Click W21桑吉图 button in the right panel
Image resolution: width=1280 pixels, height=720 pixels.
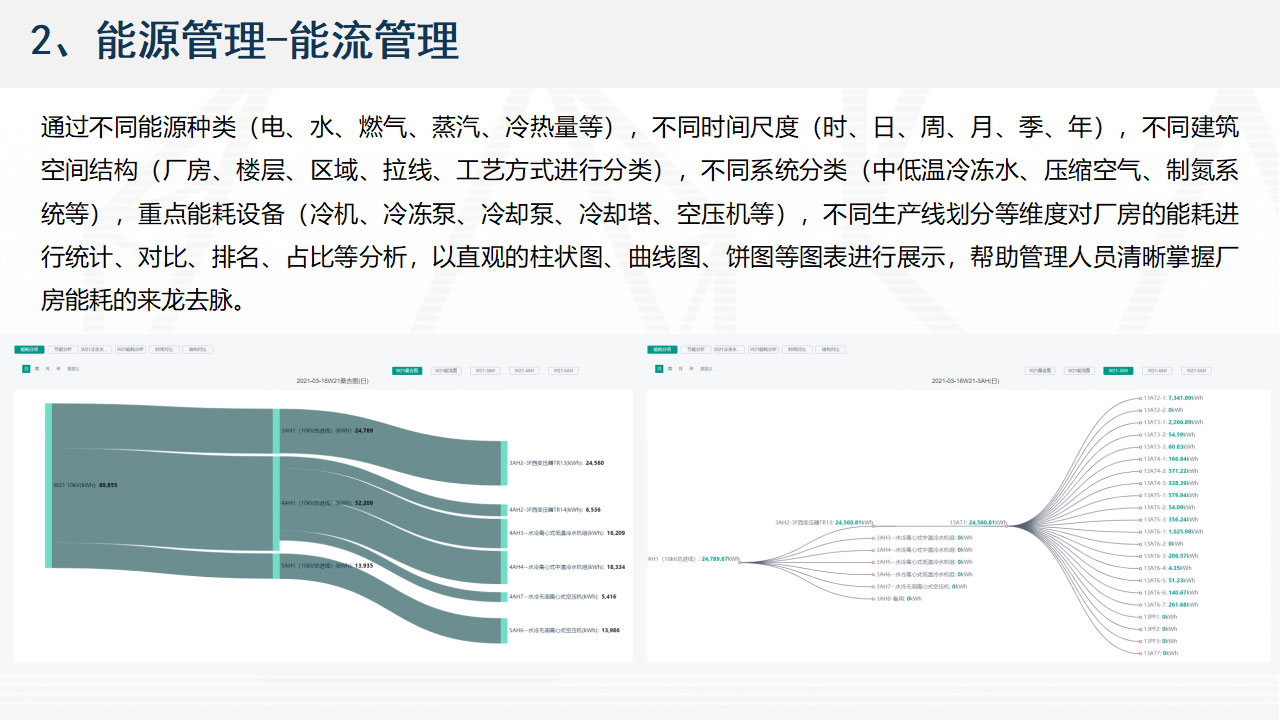pos(1039,370)
